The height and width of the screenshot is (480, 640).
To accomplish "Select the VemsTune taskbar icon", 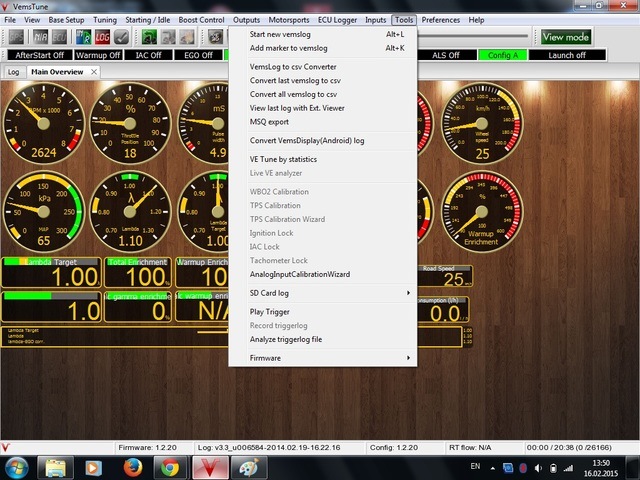I will tap(210, 468).
